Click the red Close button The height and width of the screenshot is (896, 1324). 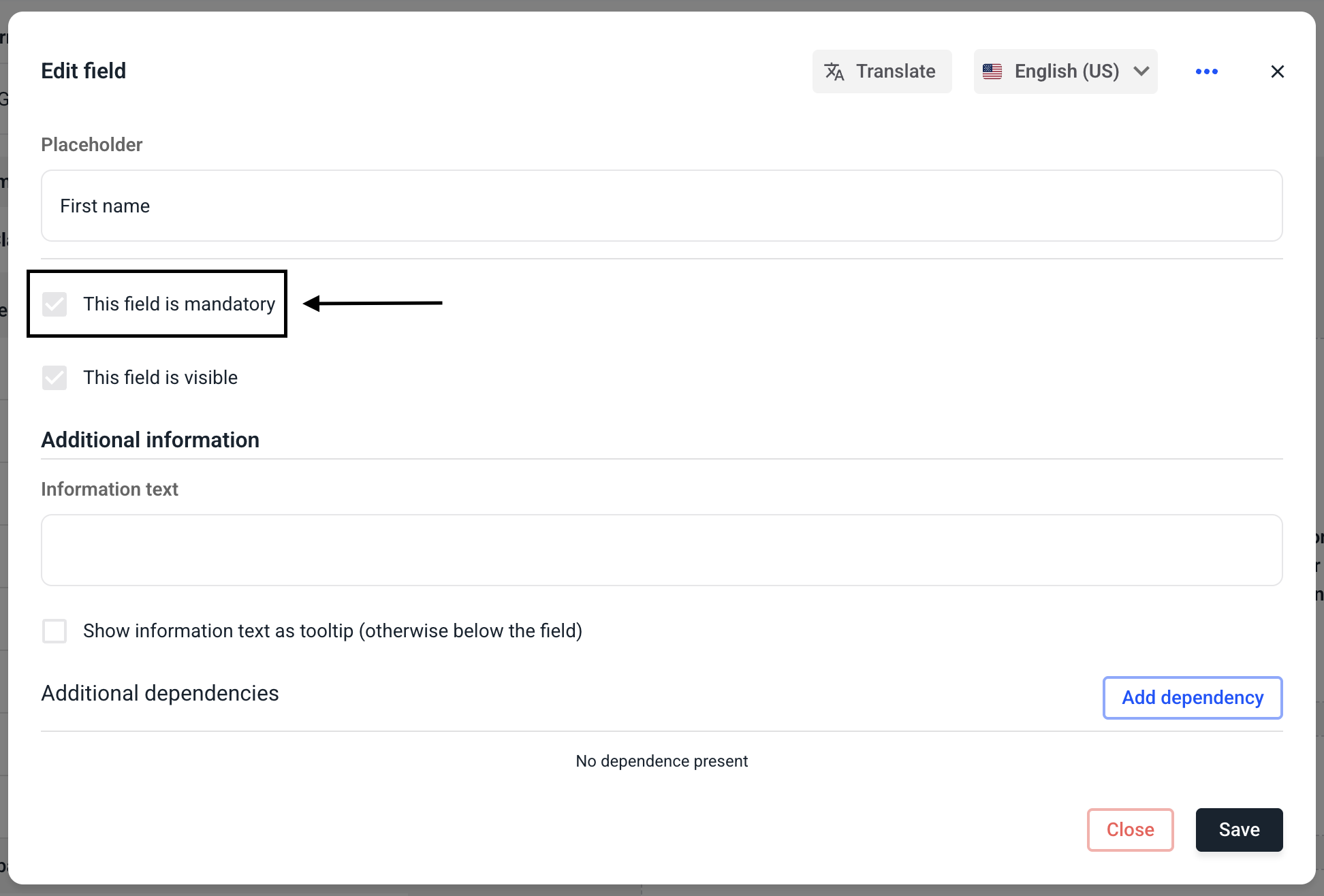(x=1130, y=830)
